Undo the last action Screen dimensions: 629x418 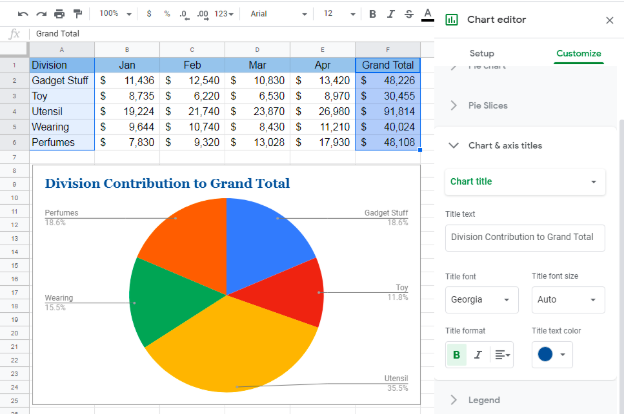point(23,14)
